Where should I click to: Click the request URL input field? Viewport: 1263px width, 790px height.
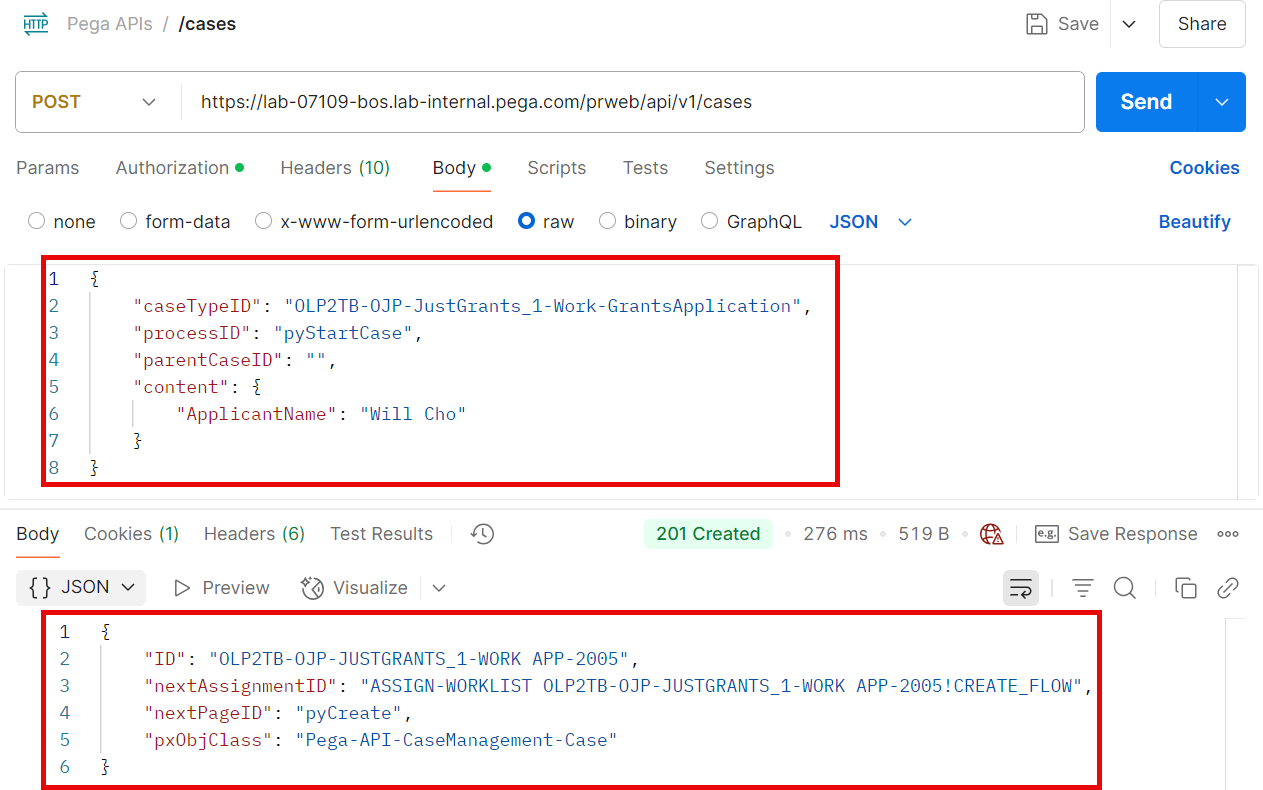pyautogui.click(x=630, y=102)
